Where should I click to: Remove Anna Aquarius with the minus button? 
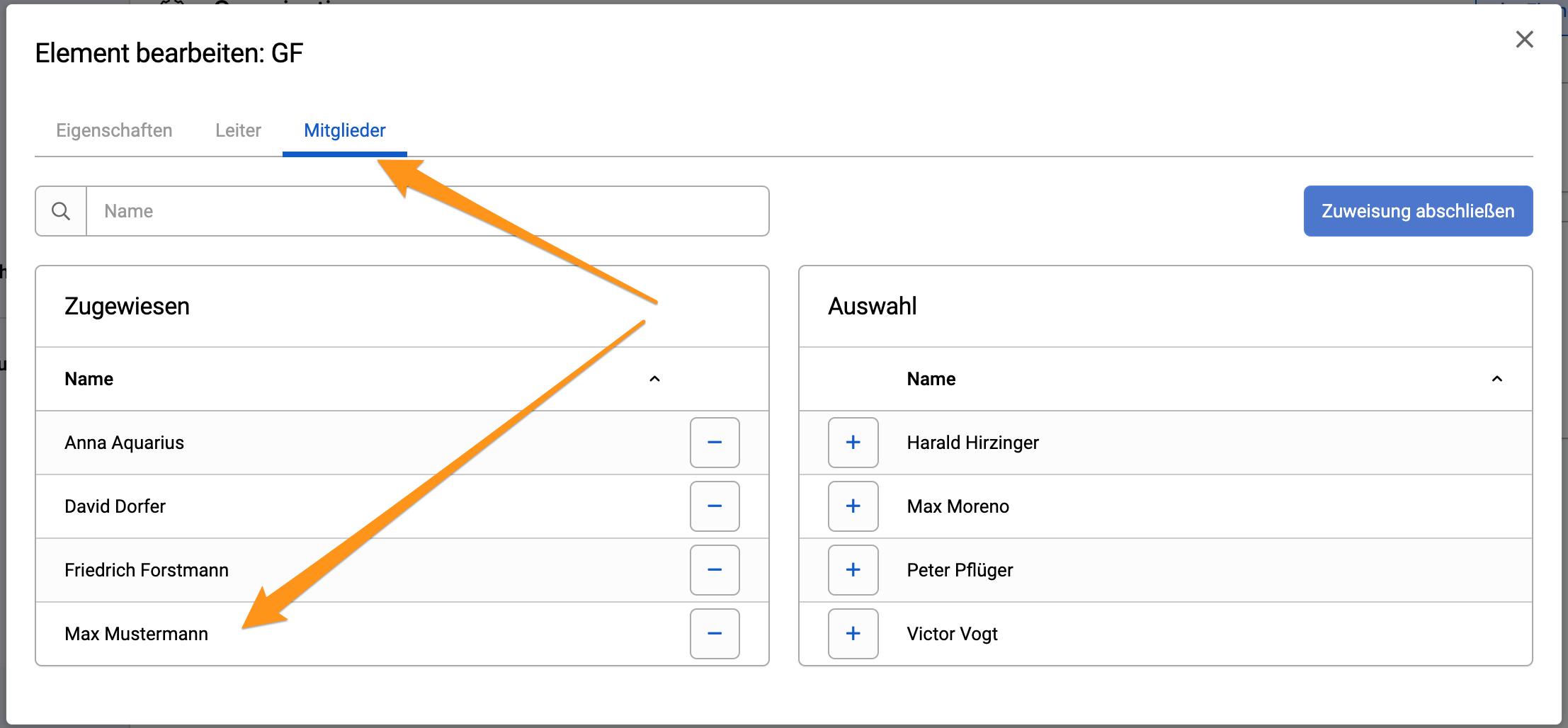715,443
